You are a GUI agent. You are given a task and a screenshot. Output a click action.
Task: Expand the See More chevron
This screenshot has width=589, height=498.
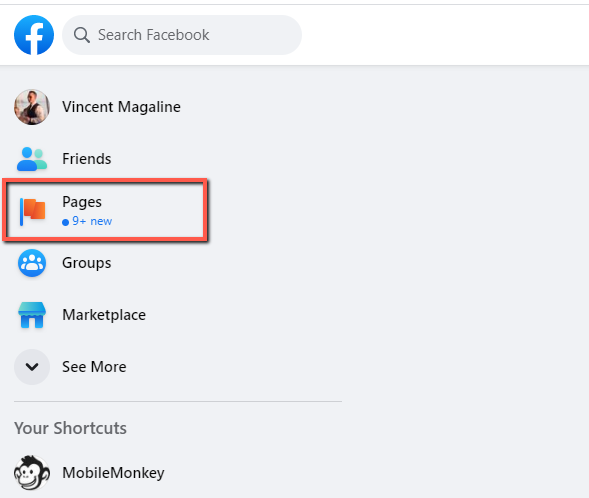point(32,367)
